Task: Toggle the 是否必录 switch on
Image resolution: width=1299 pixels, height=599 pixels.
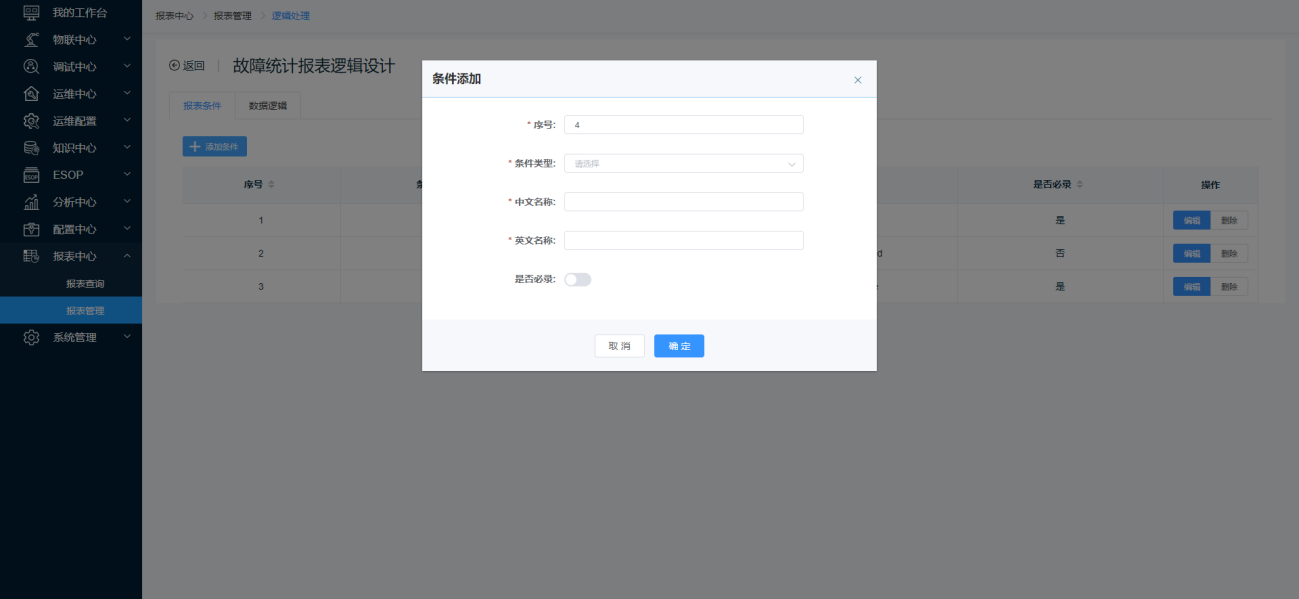Action: click(x=577, y=280)
